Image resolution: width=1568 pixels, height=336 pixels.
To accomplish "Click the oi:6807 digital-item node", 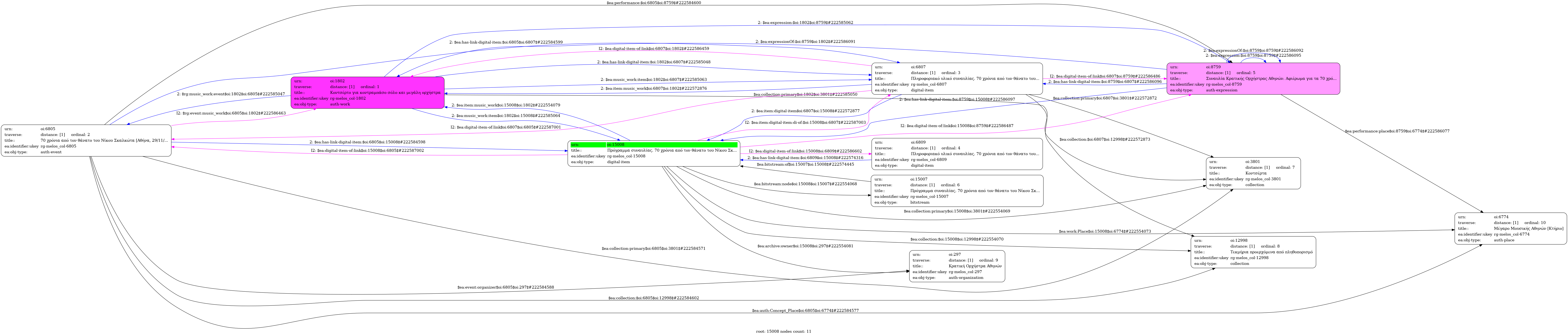I will click(956, 79).
